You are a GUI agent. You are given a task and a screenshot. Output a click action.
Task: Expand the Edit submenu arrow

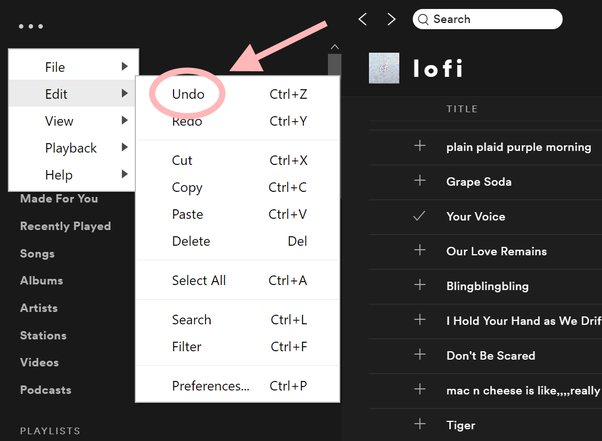click(124, 93)
